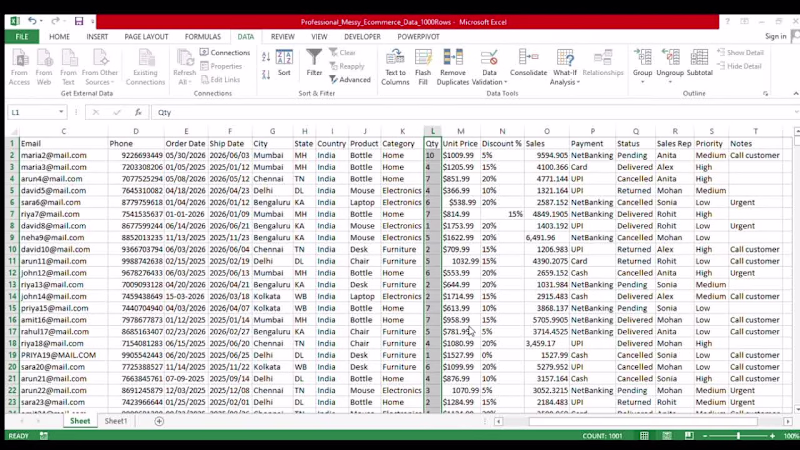
Task: Click the From Text import icon
Action: pos(68,67)
